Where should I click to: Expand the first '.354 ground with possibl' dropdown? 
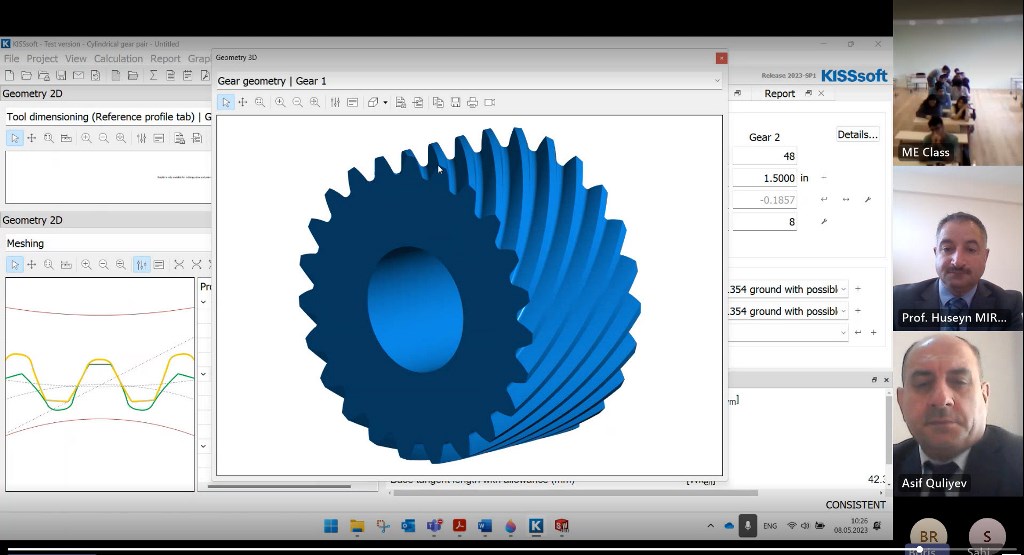[843, 289]
